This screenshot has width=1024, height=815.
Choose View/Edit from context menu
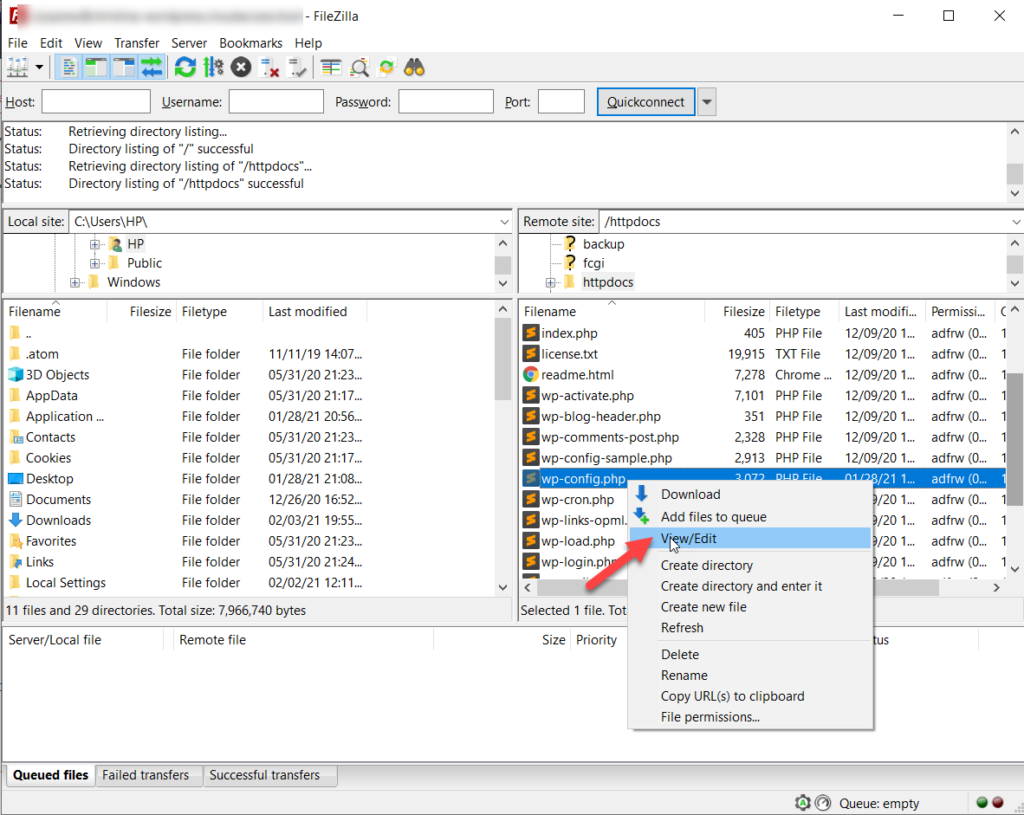click(x=750, y=539)
